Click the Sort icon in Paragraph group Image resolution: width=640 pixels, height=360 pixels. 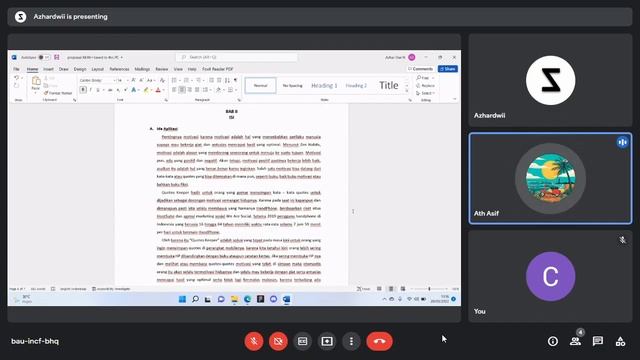227,80
